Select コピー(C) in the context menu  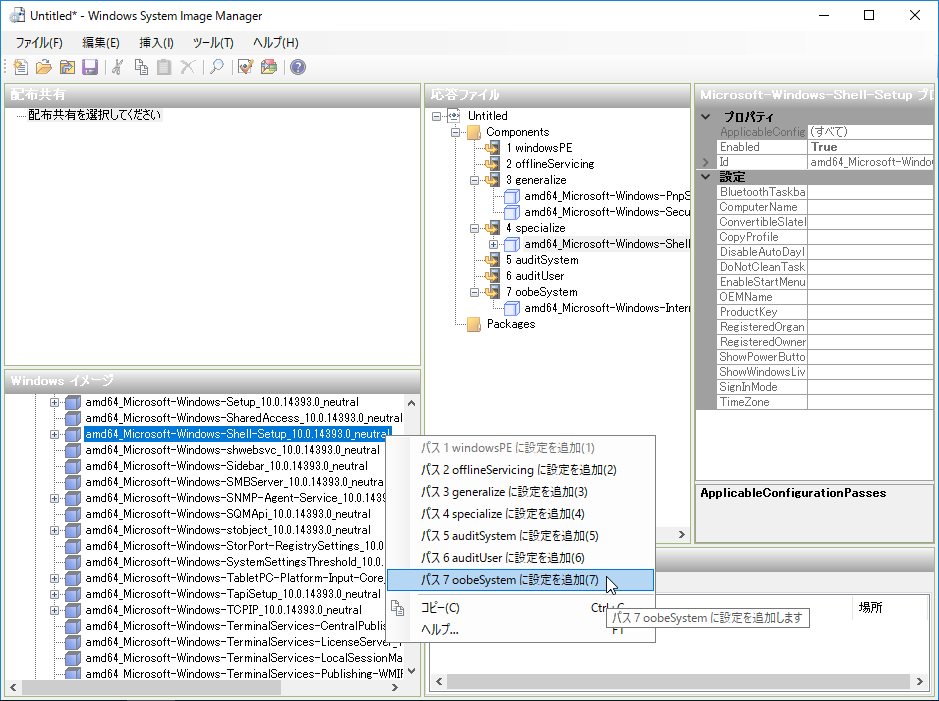(x=520, y=608)
